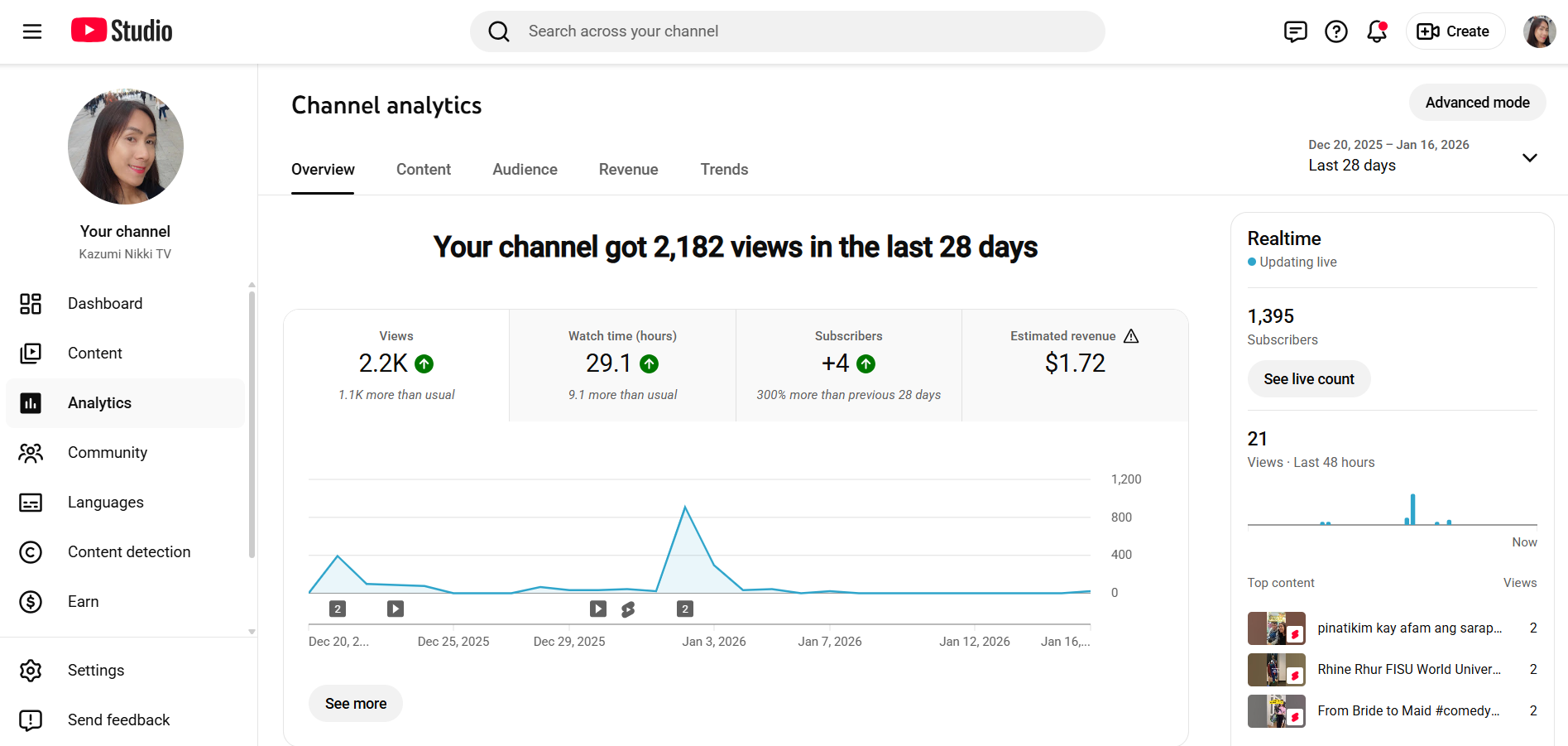
Task: Open the account avatar menu
Action: pos(1539,31)
